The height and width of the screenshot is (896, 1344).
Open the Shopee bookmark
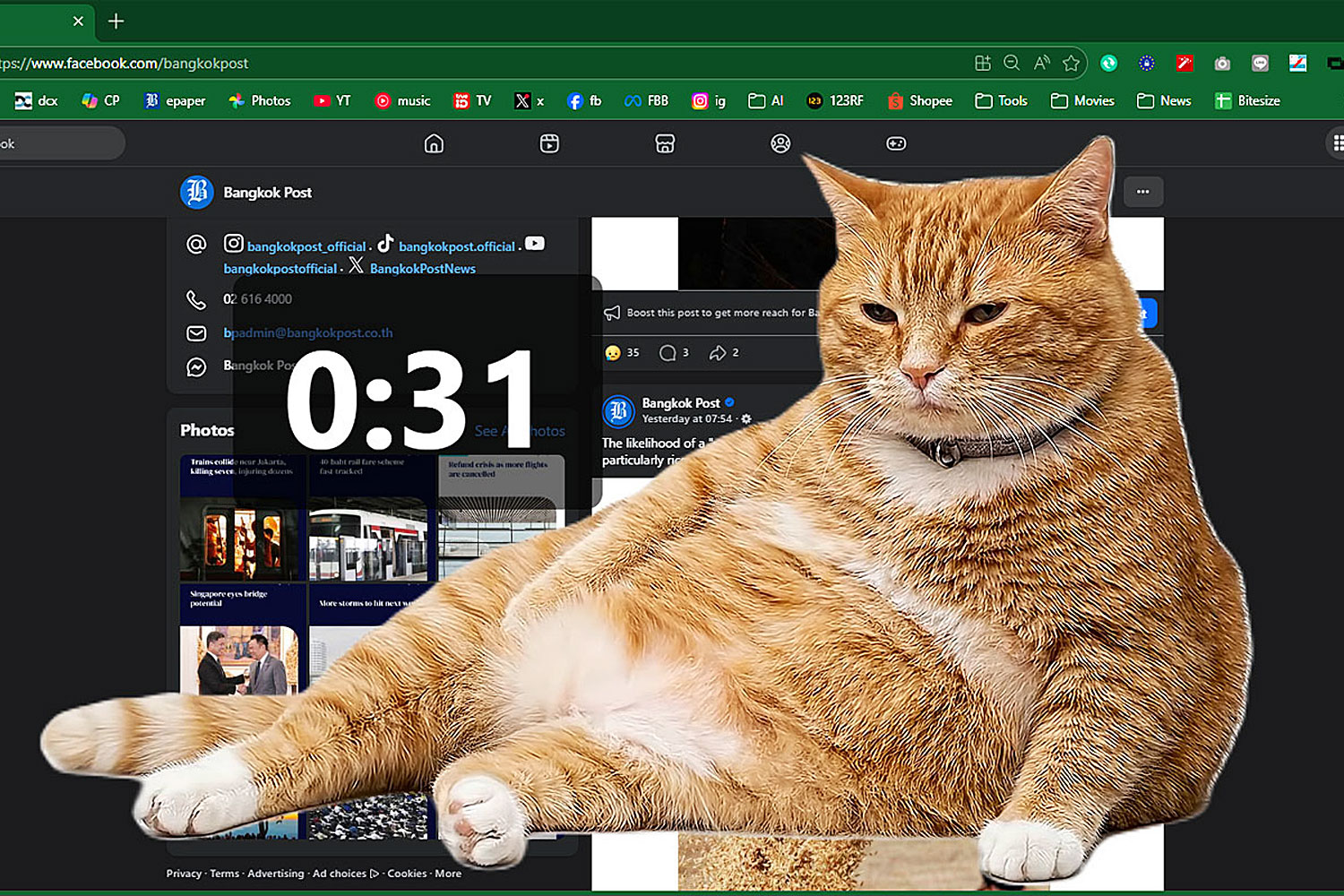click(919, 100)
